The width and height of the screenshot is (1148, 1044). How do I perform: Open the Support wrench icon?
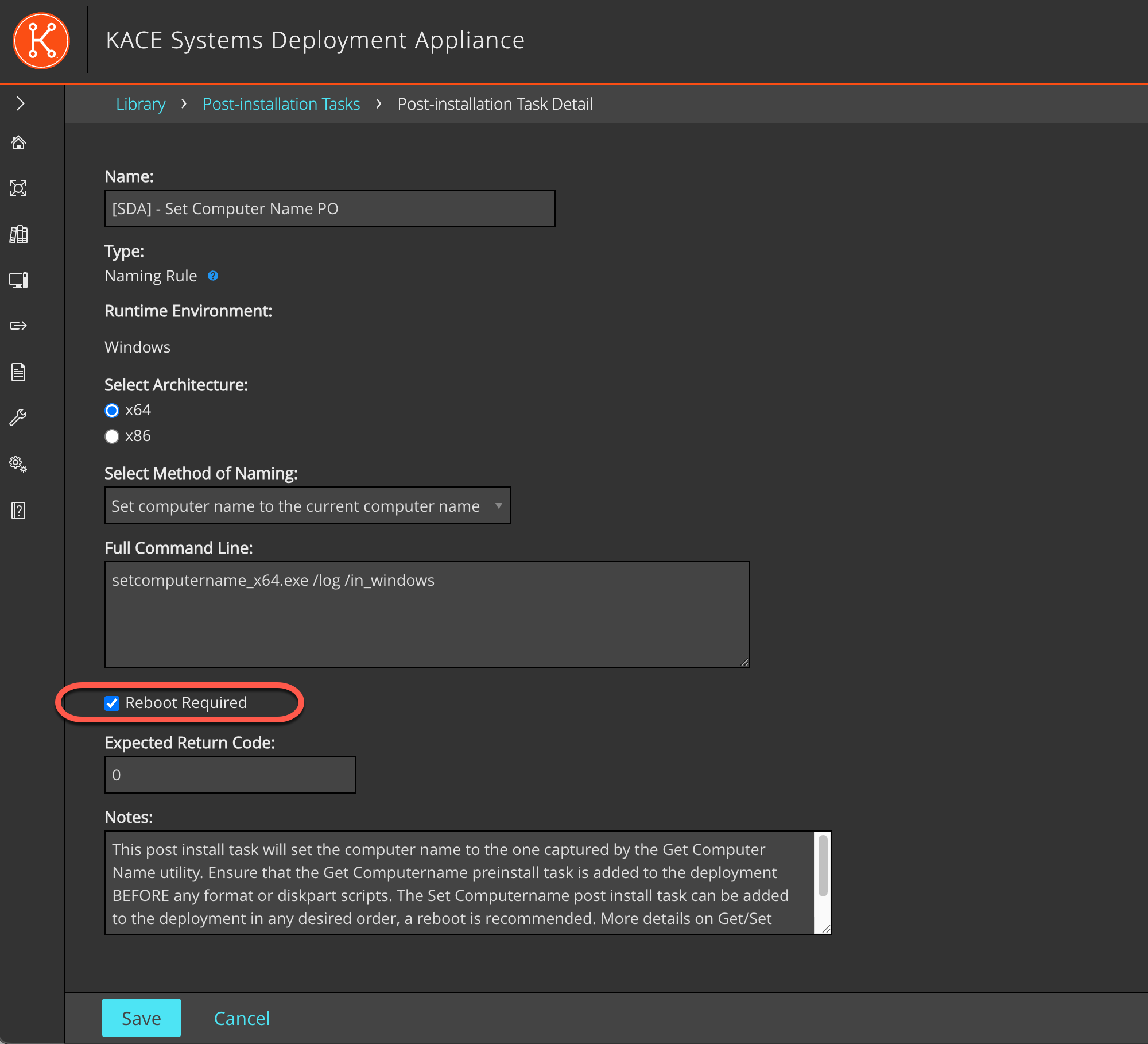pos(19,417)
